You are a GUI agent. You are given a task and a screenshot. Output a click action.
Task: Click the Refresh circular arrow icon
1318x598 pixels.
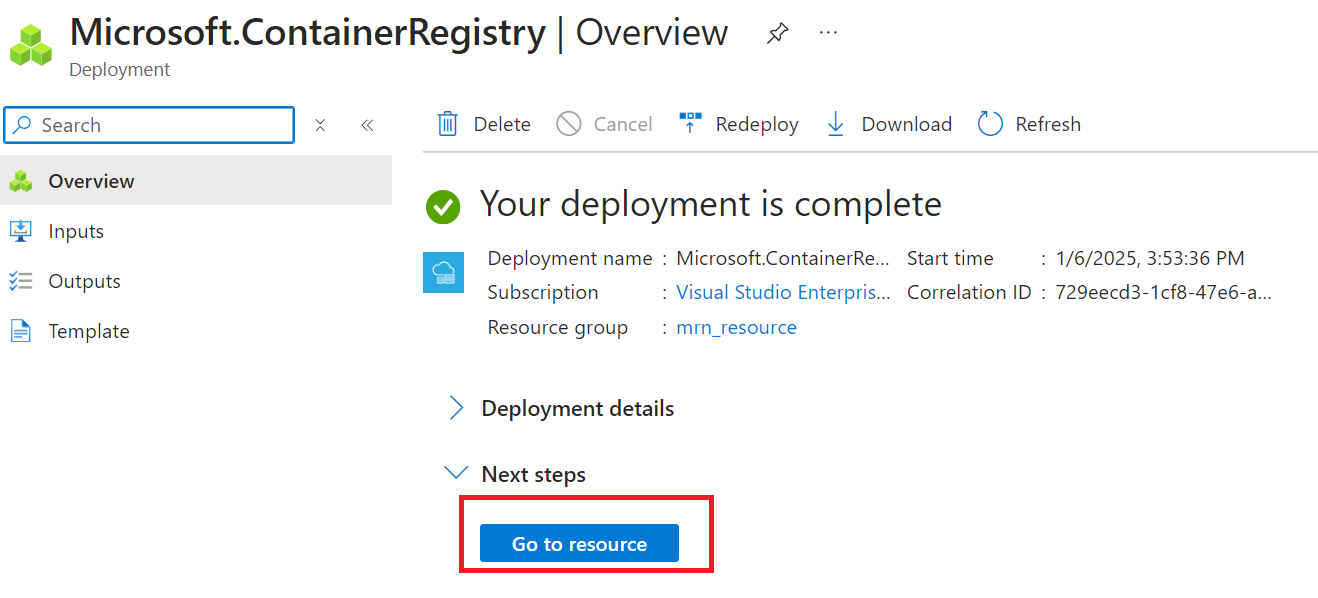coord(990,124)
